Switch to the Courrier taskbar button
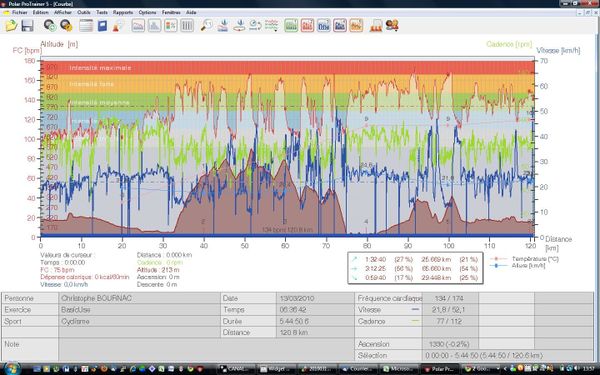The width and height of the screenshot is (600, 375). click(358, 369)
